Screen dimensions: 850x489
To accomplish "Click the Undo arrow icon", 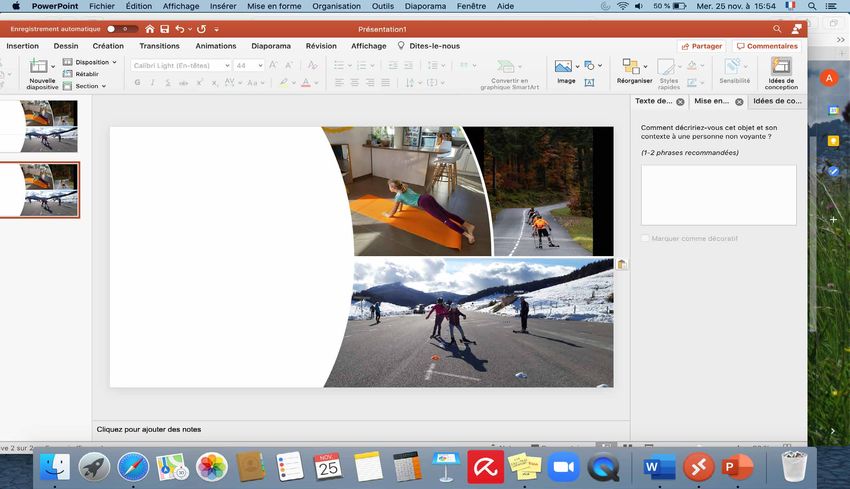I will (180, 29).
